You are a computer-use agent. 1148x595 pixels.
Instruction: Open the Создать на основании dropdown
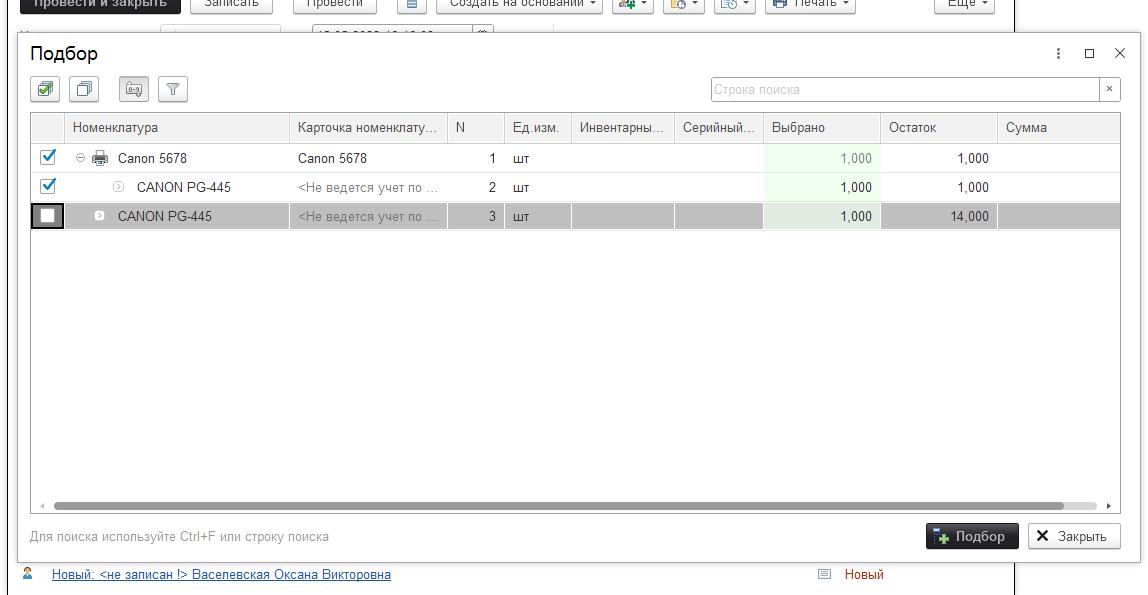click(519, 3)
